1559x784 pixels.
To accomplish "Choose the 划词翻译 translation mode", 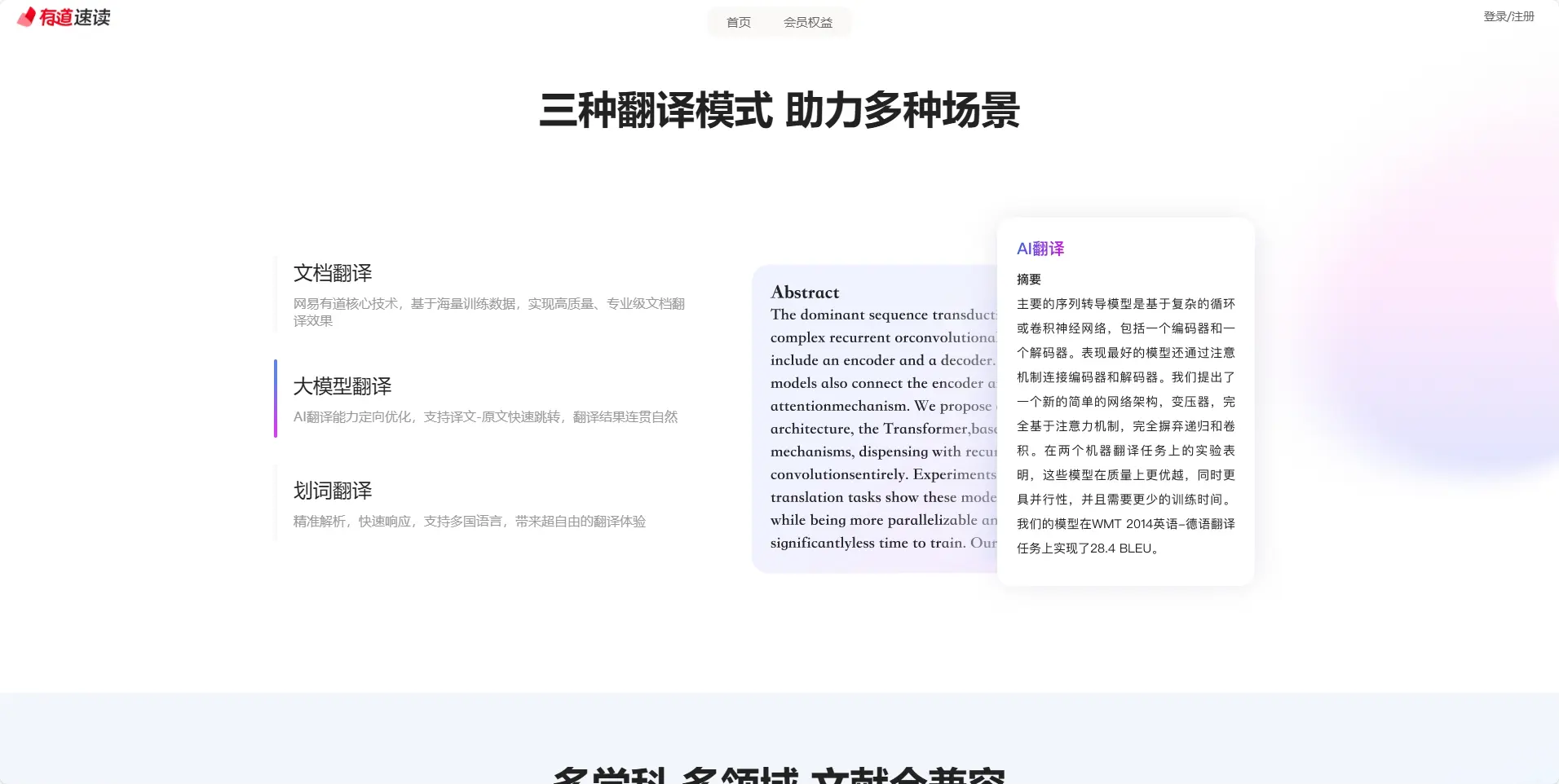I will point(332,490).
